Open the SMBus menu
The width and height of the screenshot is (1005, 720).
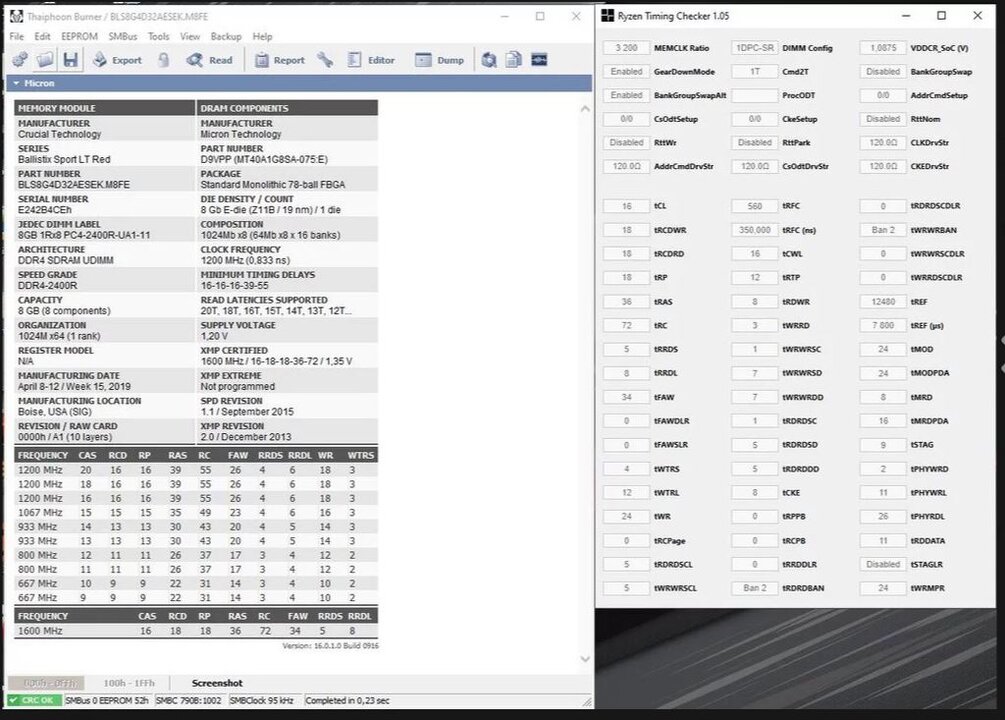122,37
